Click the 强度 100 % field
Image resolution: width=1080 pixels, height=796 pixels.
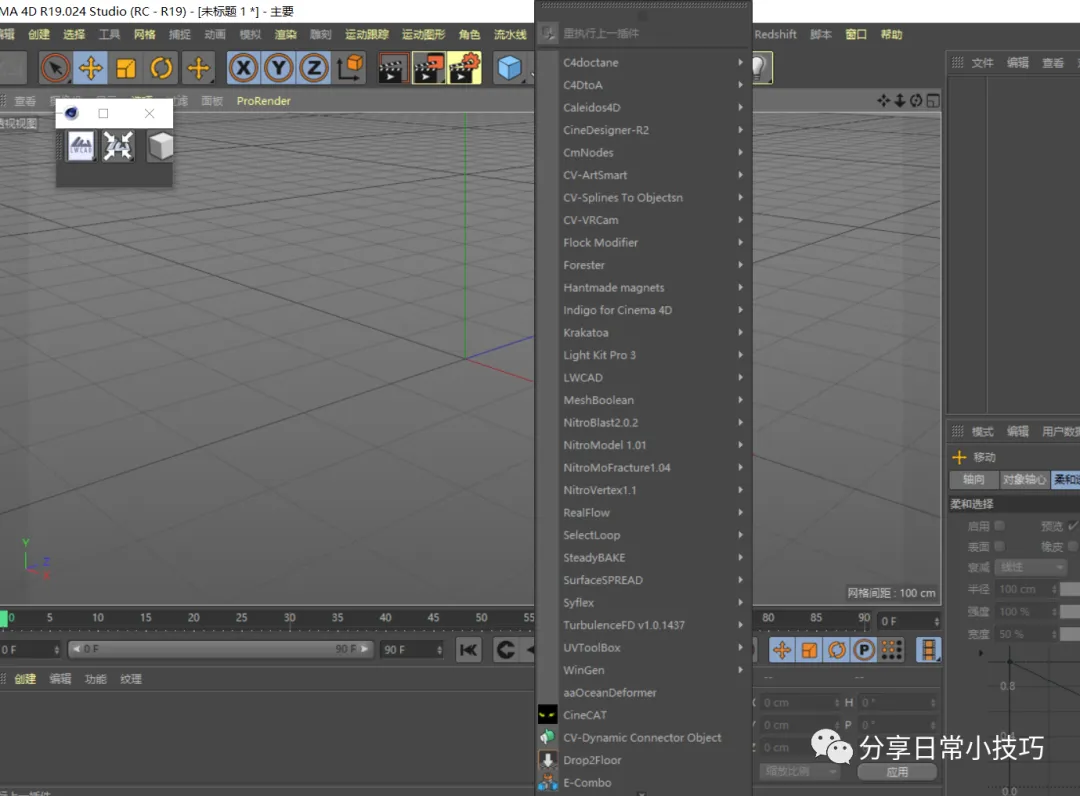pos(1027,611)
